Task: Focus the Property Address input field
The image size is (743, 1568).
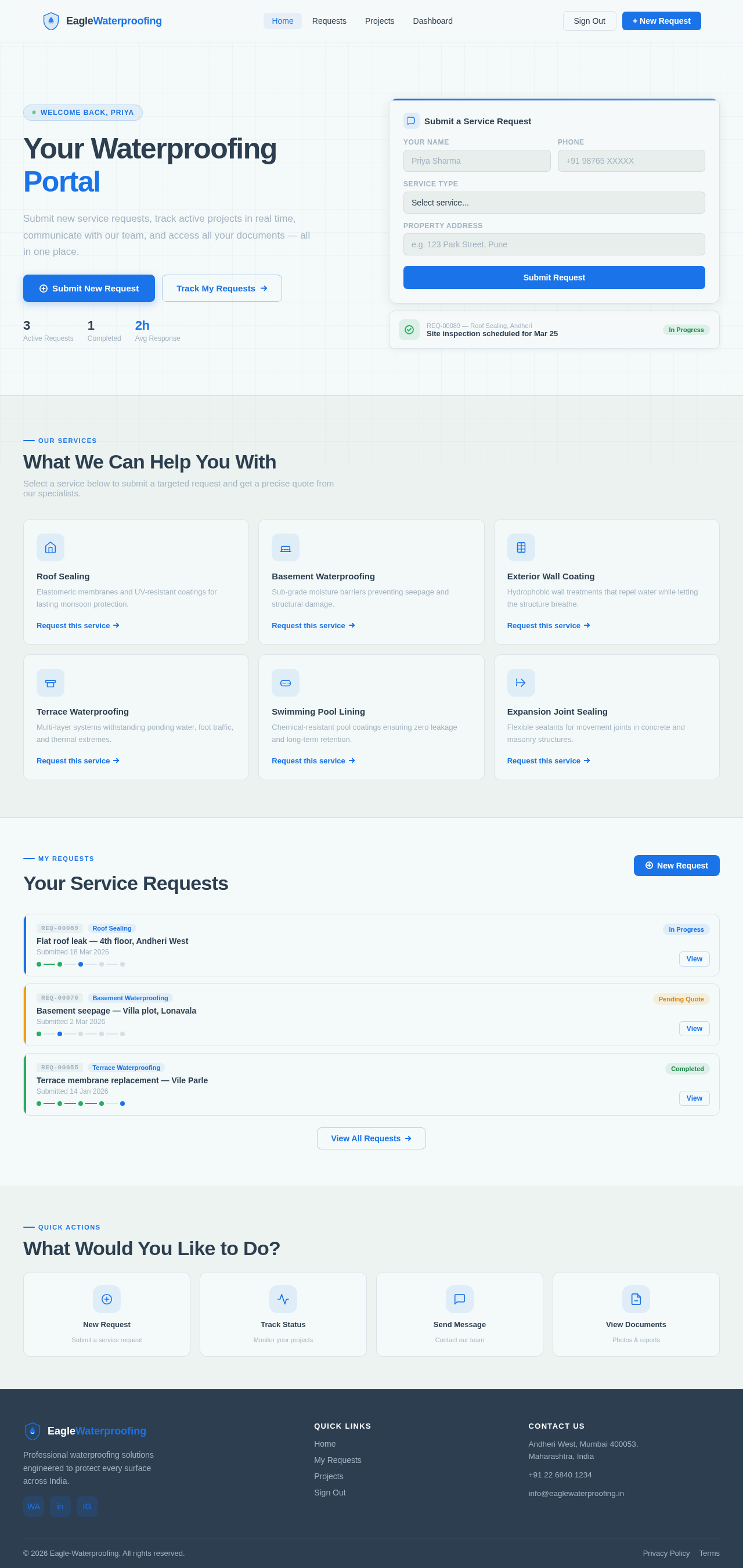Action: (554, 245)
